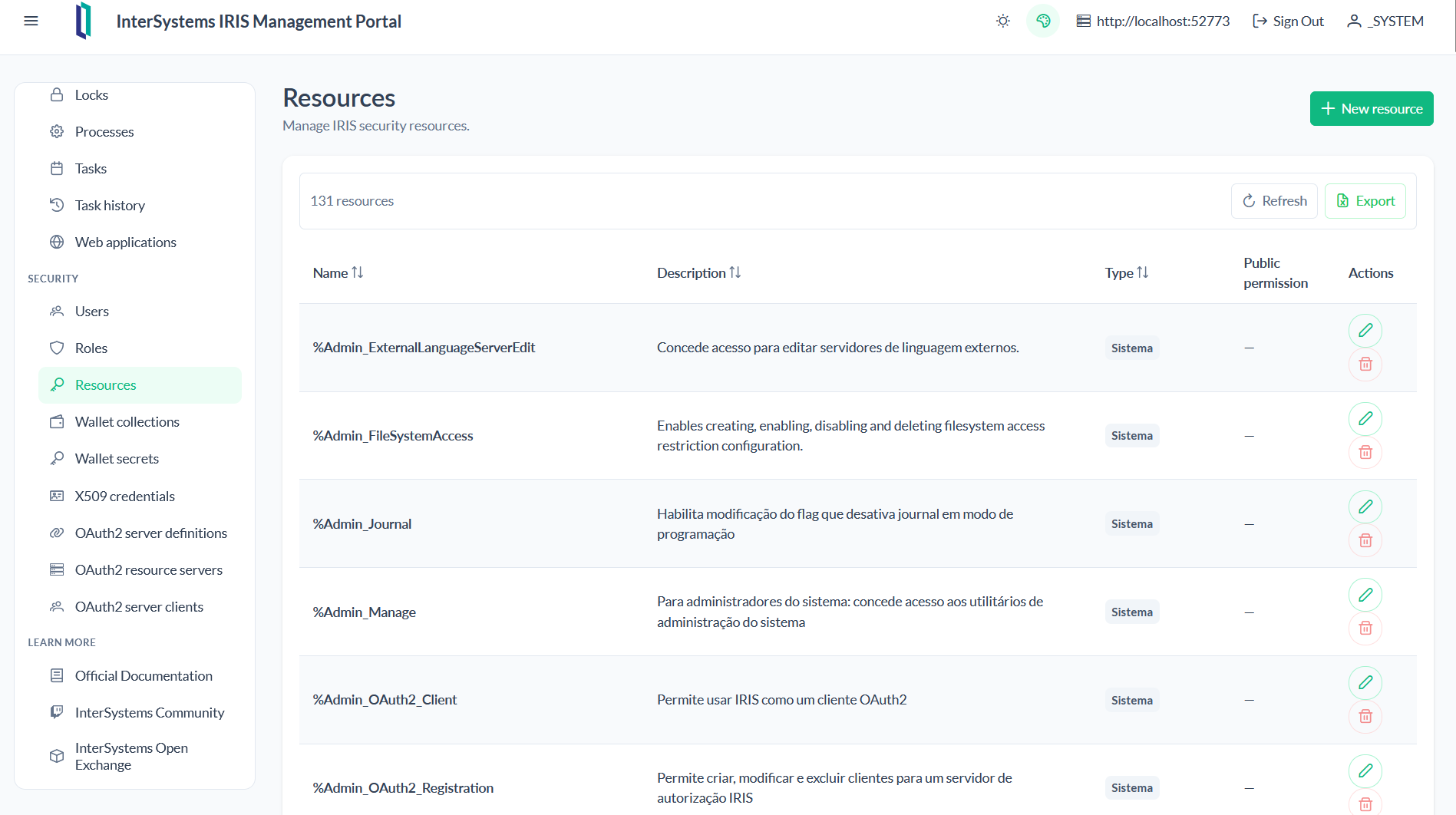Image resolution: width=1456 pixels, height=815 pixels.
Task: Export the resources list
Action: click(1365, 201)
